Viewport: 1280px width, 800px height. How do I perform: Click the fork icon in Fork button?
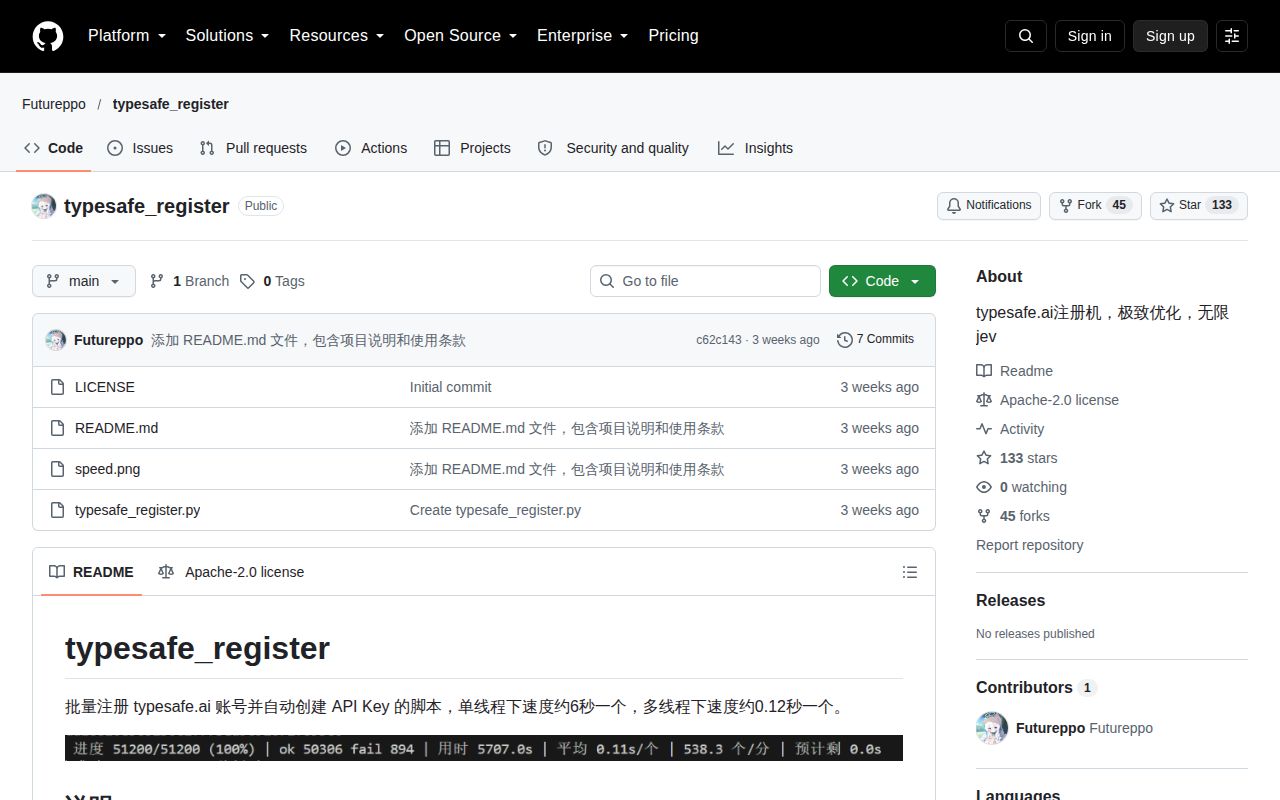[1066, 205]
